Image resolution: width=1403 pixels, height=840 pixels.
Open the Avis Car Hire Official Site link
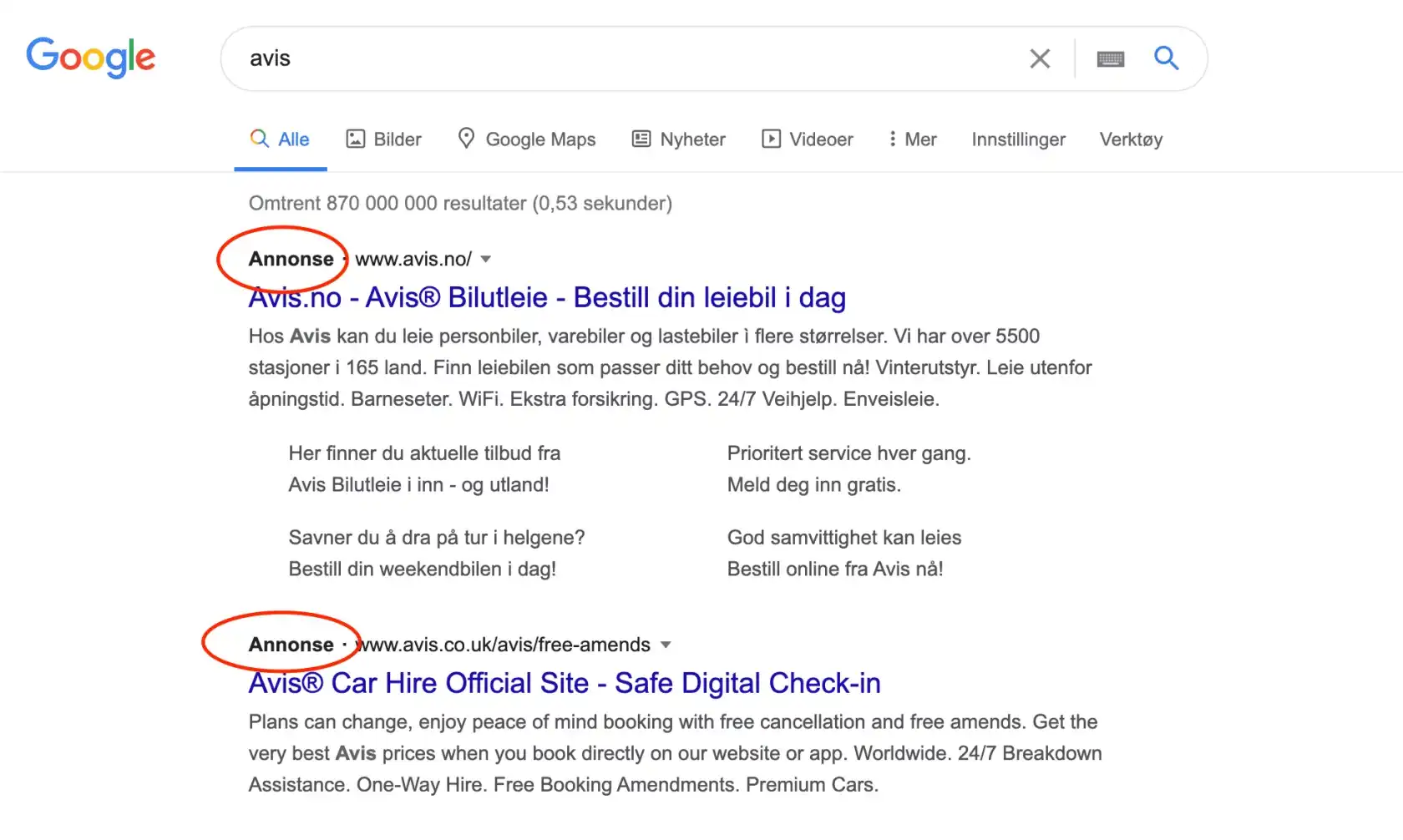tap(564, 683)
